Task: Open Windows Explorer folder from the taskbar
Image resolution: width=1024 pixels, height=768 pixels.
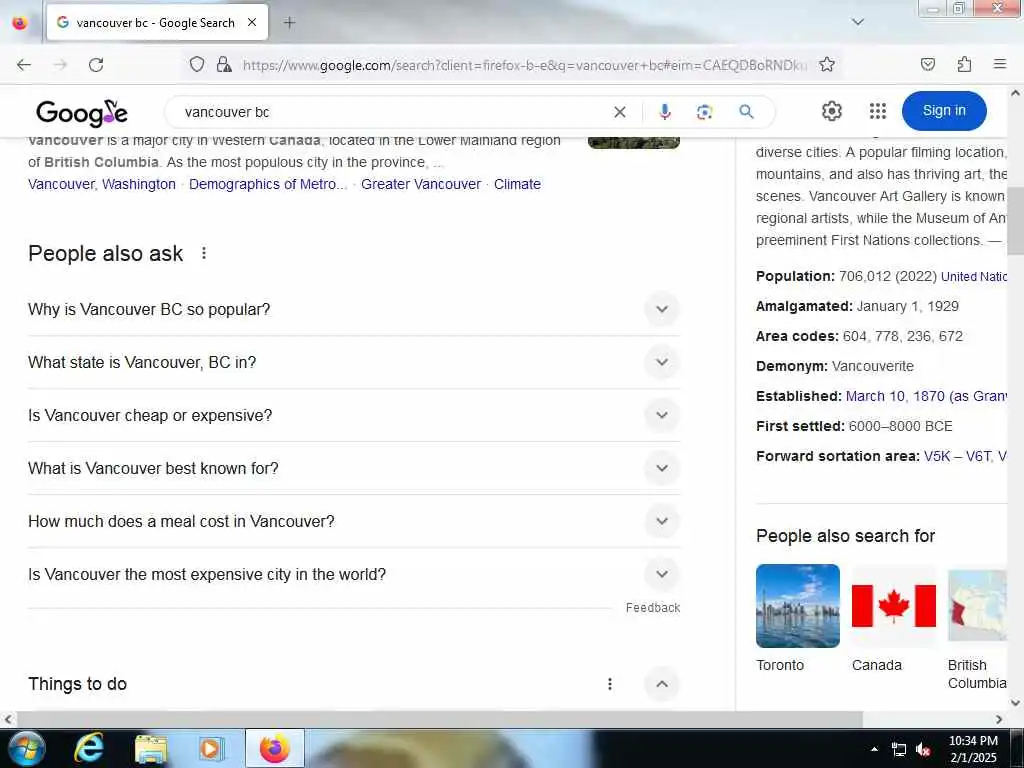Action: [x=151, y=748]
